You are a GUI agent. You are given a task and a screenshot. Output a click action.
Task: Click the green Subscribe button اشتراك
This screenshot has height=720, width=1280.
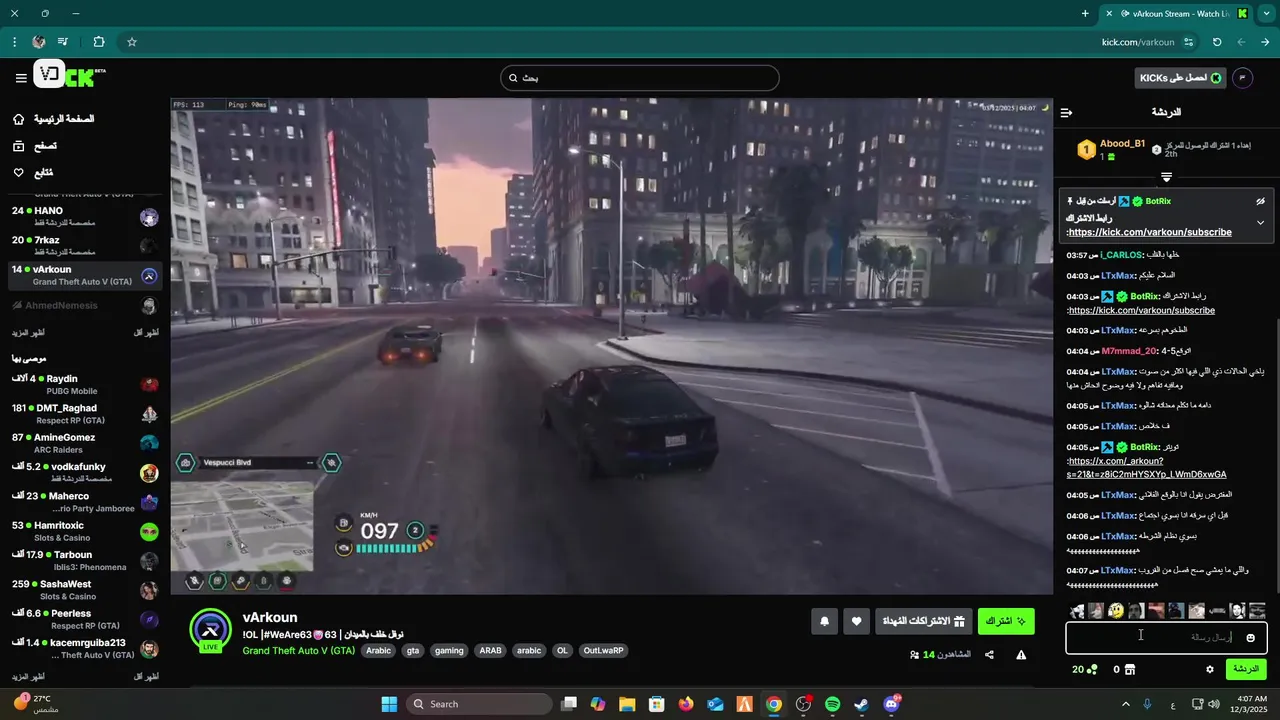click(1006, 621)
